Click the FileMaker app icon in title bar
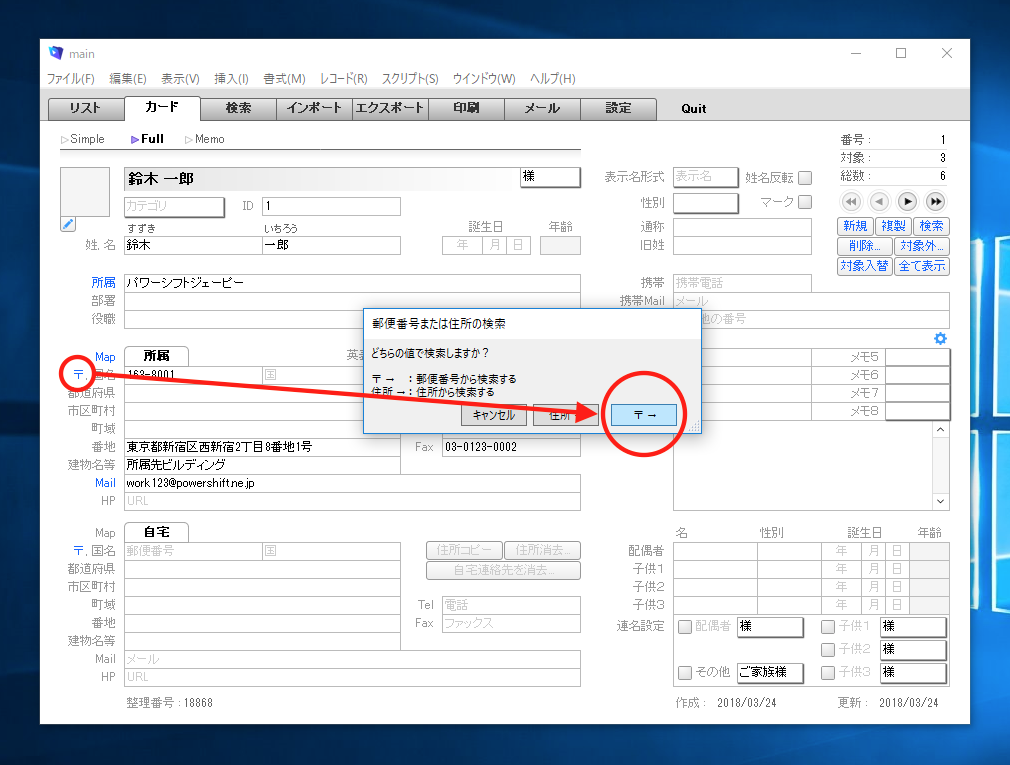Image resolution: width=1010 pixels, height=765 pixels. tap(56, 53)
